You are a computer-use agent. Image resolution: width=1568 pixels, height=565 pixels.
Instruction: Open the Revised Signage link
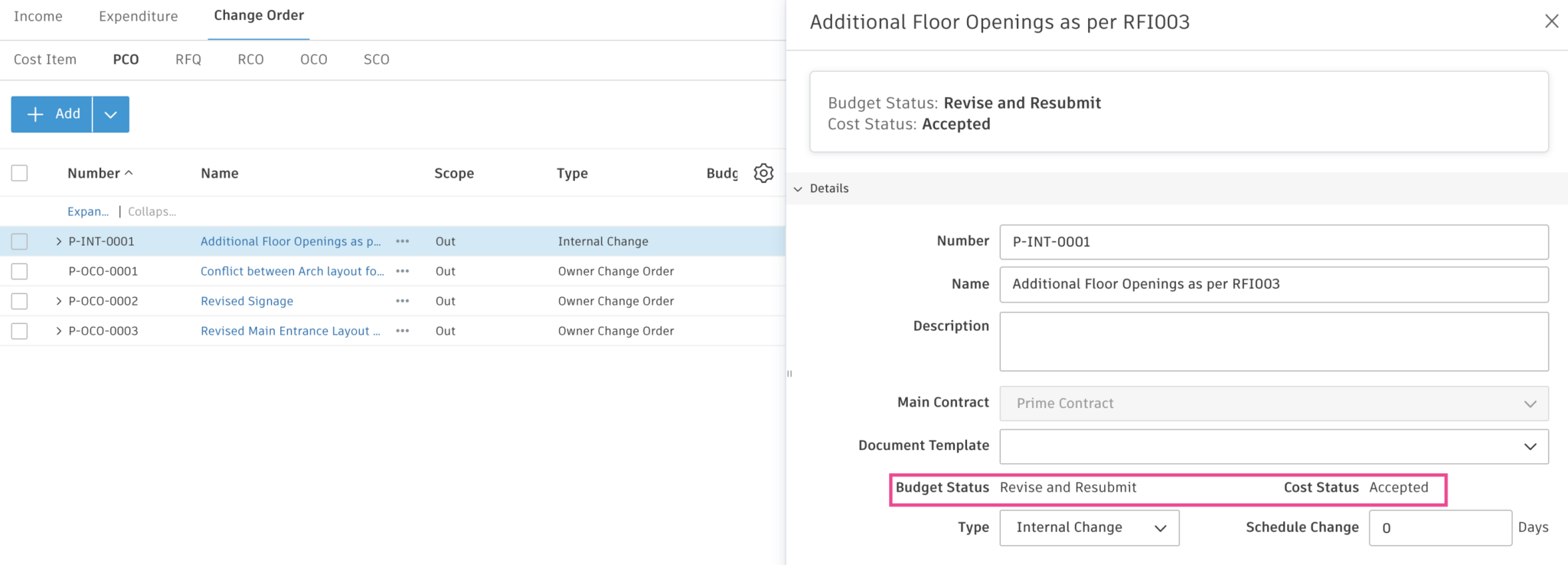(247, 301)
